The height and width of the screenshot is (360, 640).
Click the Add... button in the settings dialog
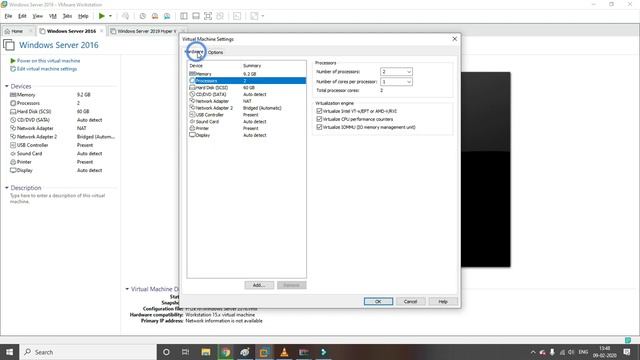point(259,285)
